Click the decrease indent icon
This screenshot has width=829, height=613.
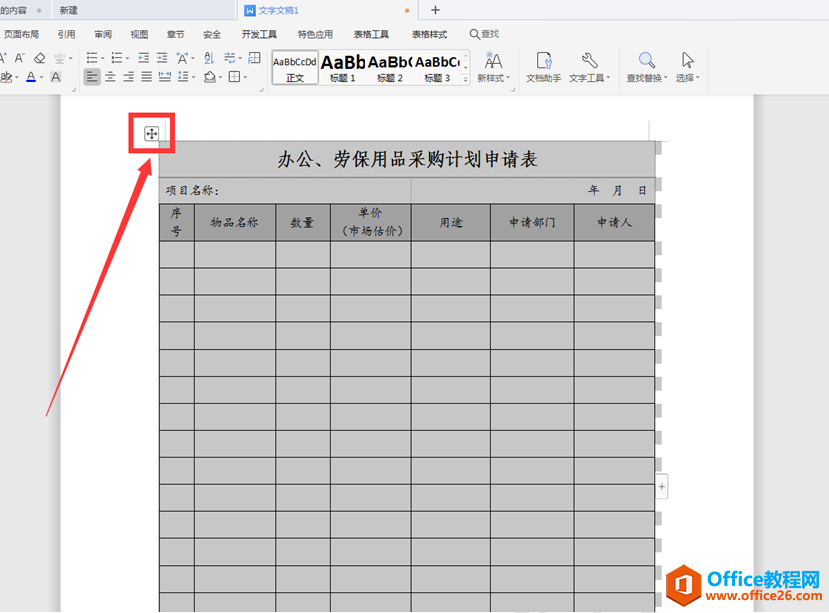143,58
